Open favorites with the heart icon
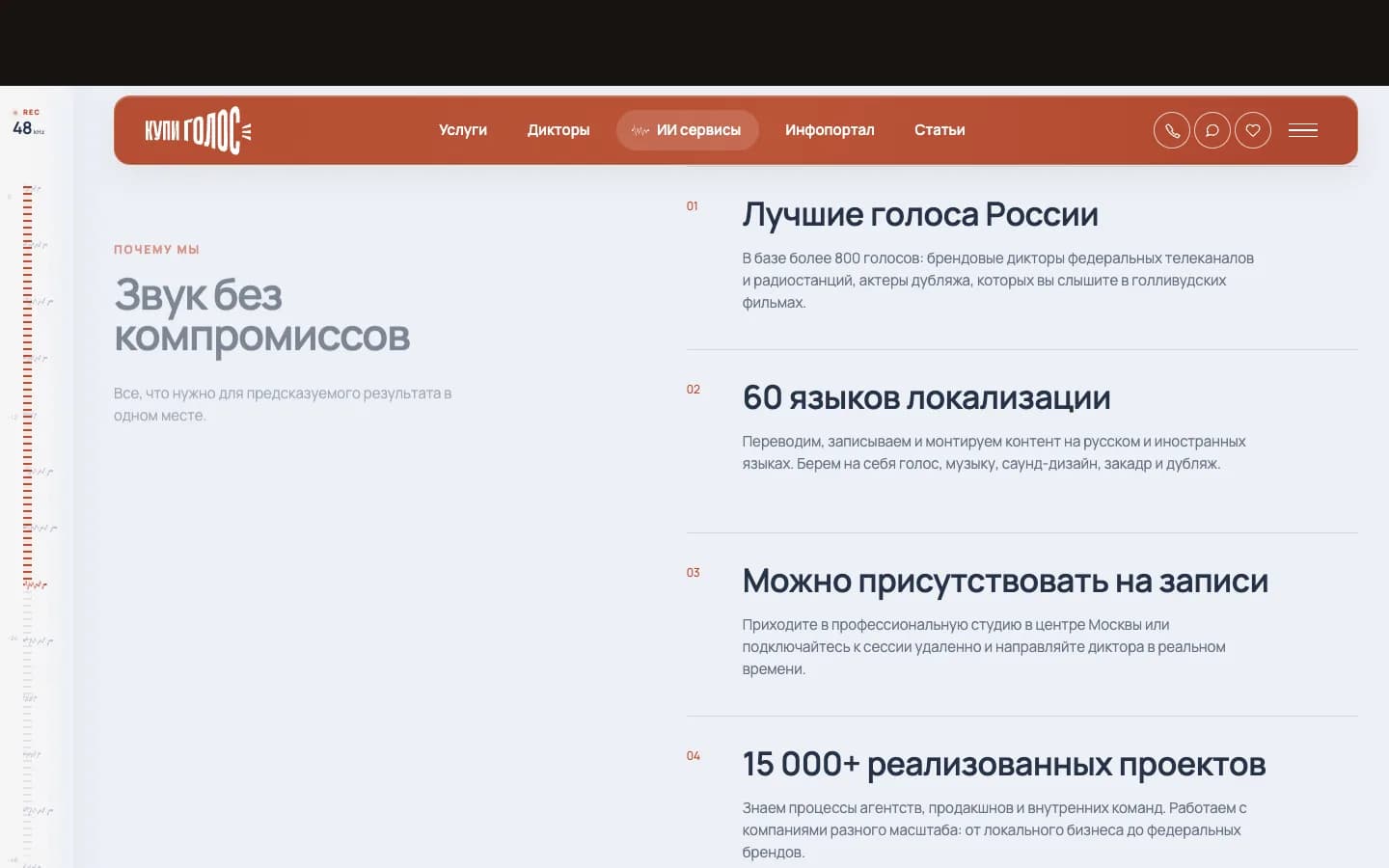This screenshot has height=868, width=1389. point(1253,130)
